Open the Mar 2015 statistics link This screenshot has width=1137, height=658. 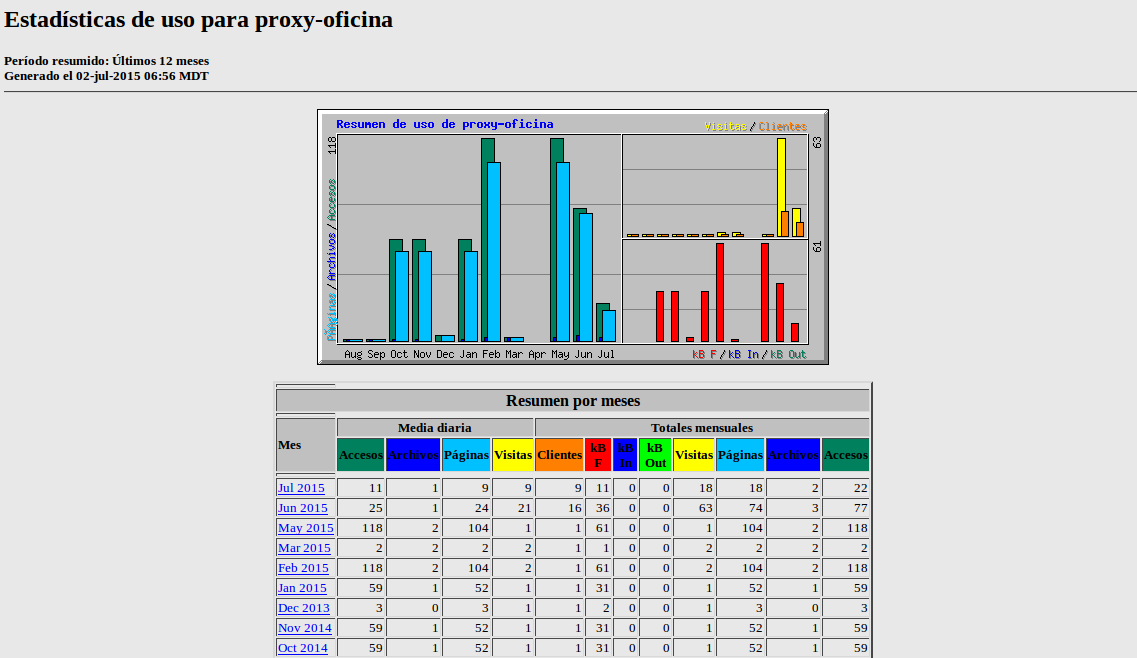(304, 548)
